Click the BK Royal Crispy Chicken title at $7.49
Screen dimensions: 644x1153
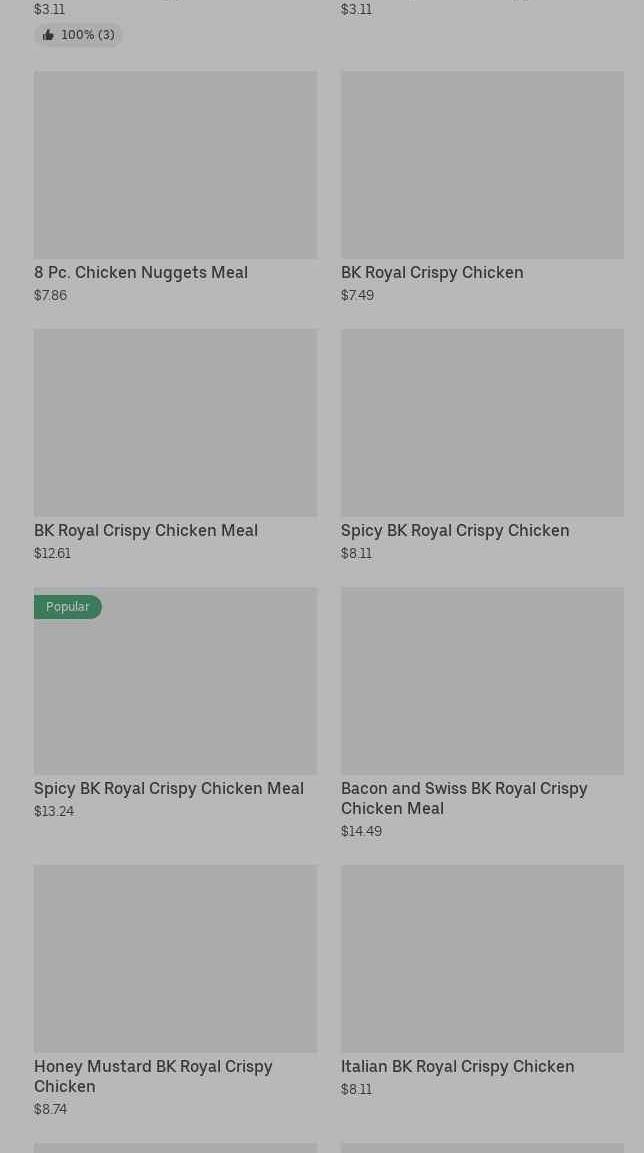pyautogui.click(x=432, y=272)
